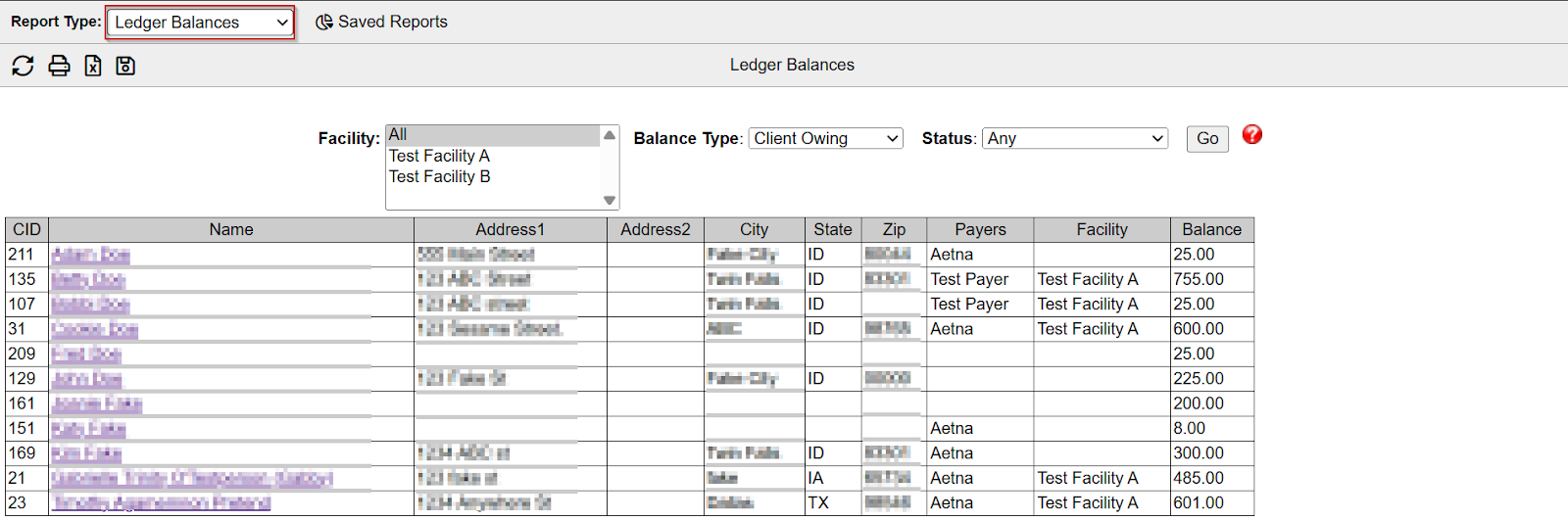This screenshot has width=1568, height=521.
Task: Click the Go button
Action: [1207, 139]
